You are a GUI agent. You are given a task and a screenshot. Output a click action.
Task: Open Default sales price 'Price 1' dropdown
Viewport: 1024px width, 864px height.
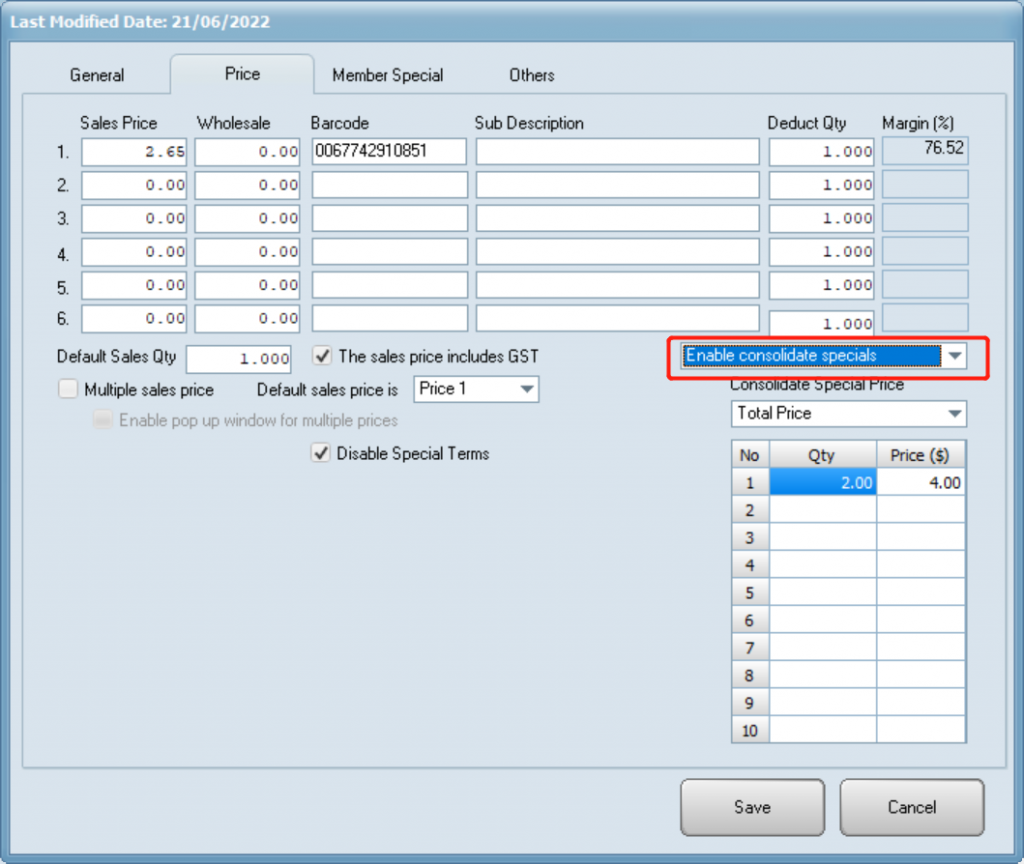526,389
